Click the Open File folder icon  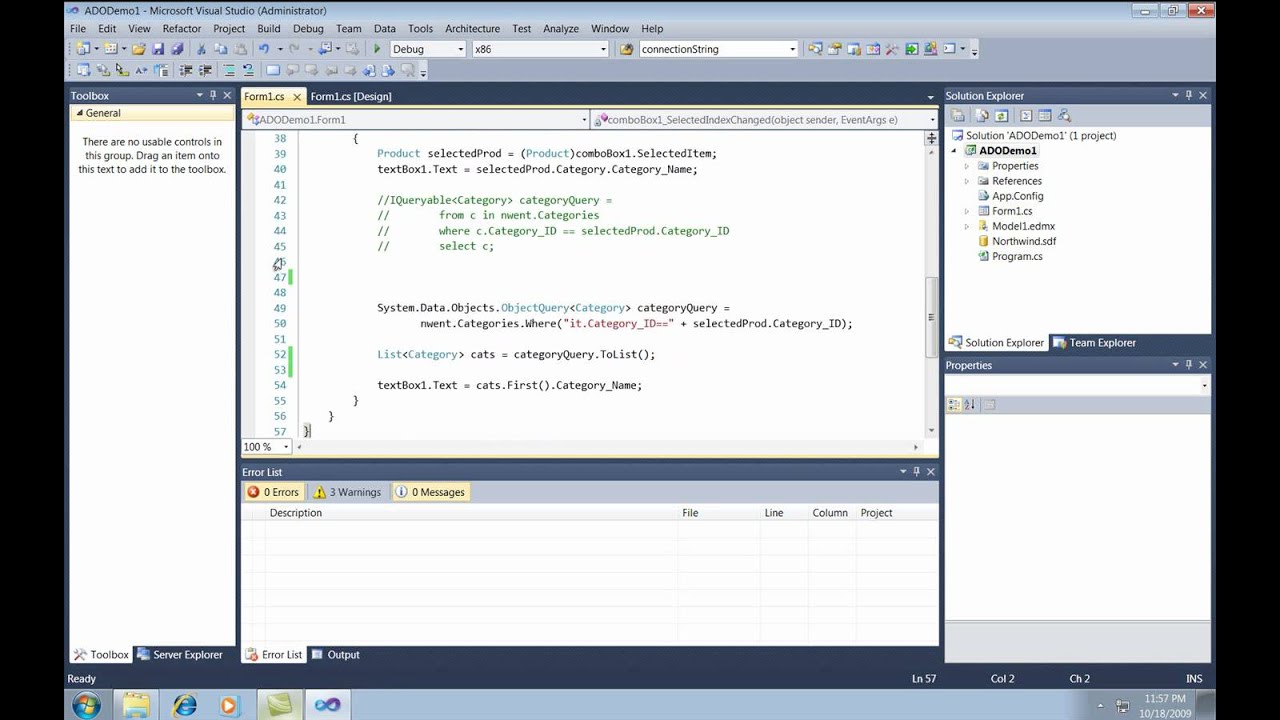(x=139, y=49)
